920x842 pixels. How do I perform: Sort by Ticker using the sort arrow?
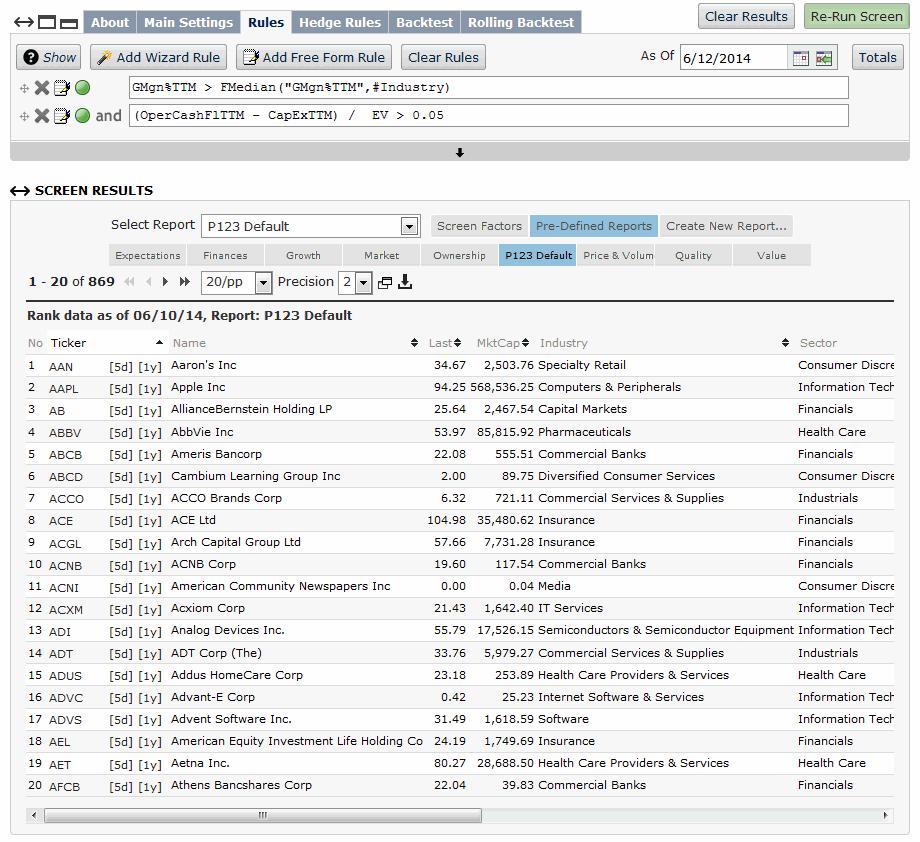[x=159, y=342]
